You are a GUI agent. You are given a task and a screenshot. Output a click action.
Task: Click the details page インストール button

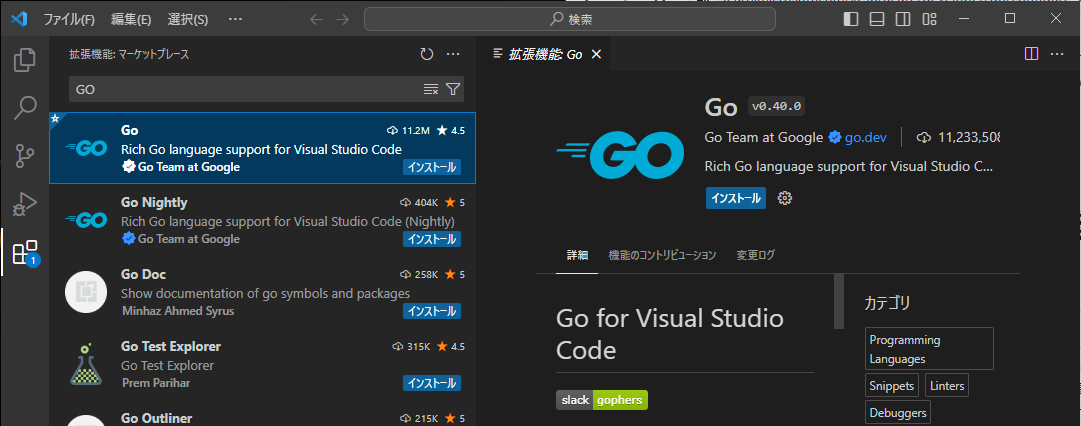pyautogui.click(x=736, y=199)
